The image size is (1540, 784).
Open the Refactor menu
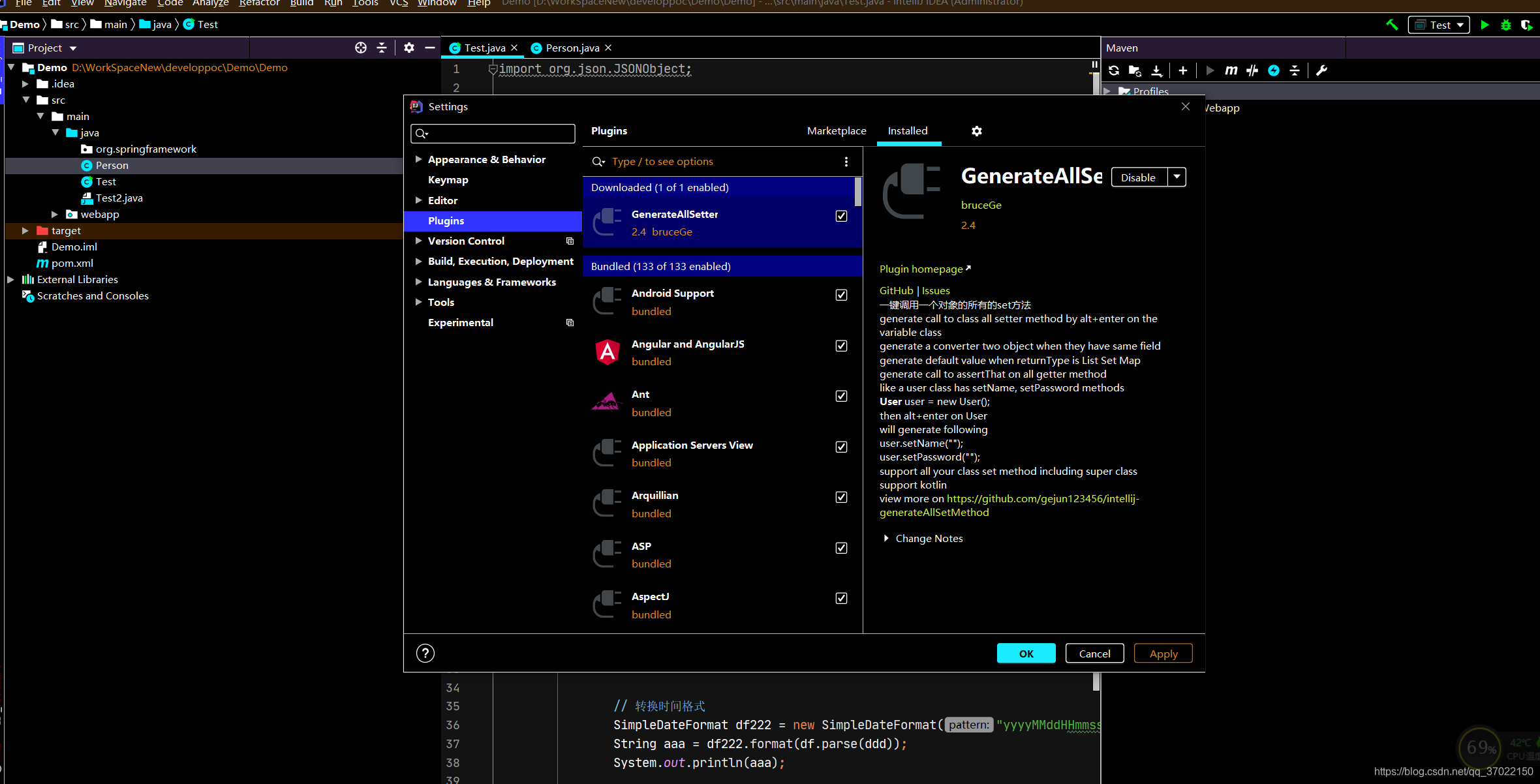(259, 3)
